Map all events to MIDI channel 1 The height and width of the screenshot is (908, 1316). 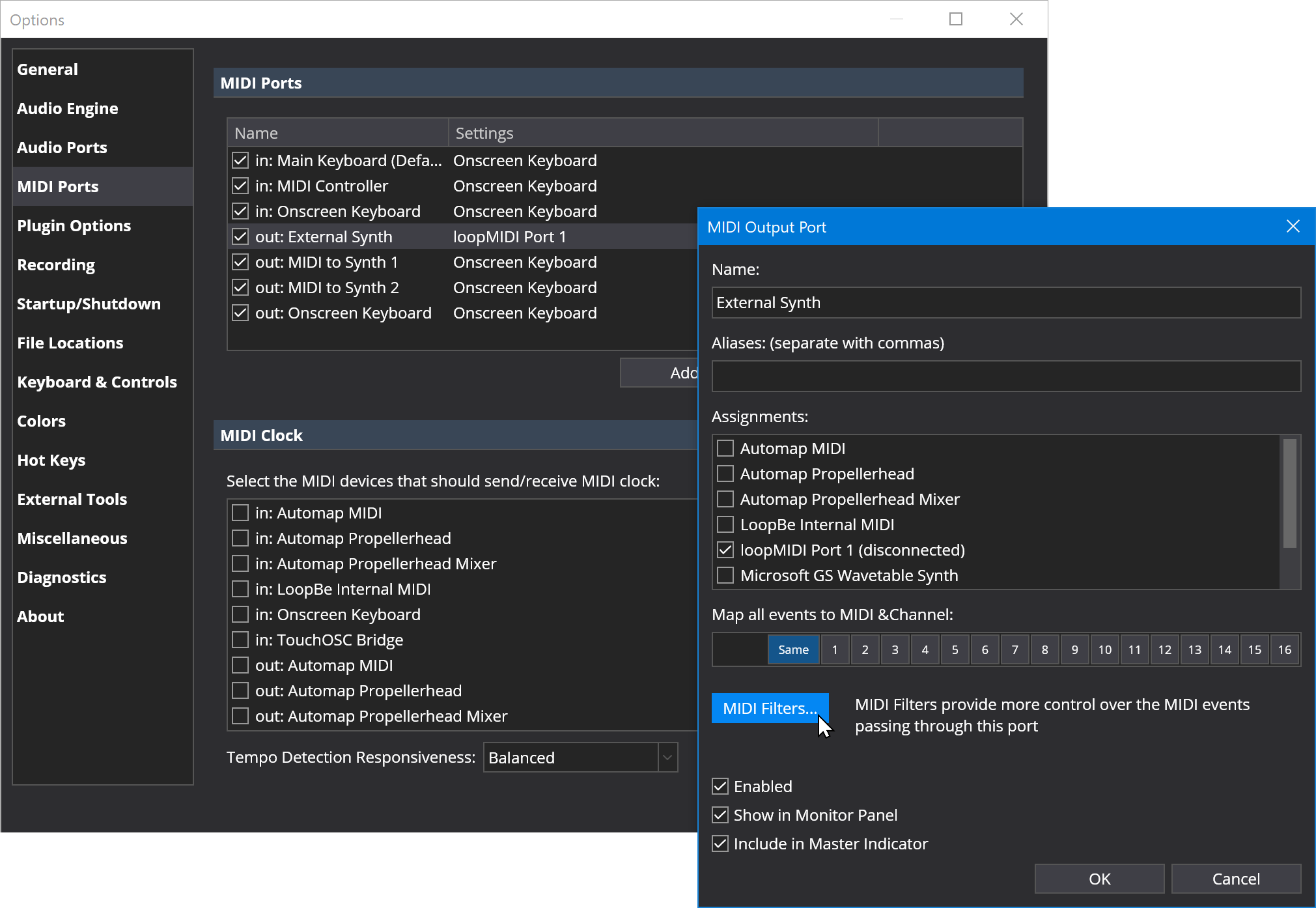[x=835, y=649]
